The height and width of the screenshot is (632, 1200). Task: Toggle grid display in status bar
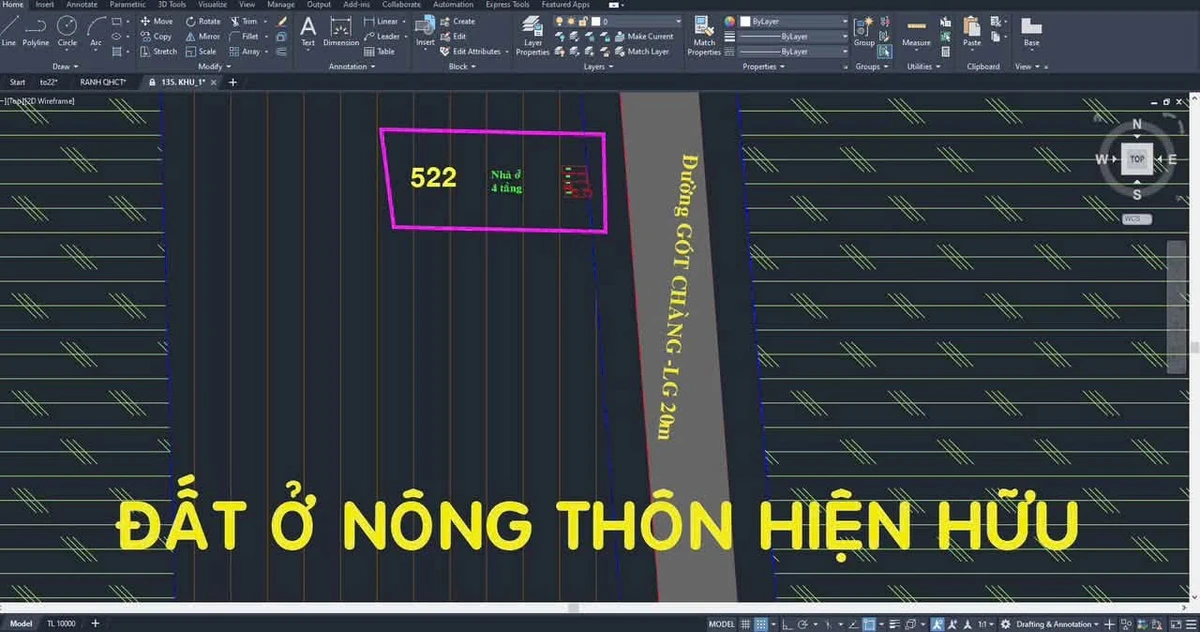[x=745, y=624]
